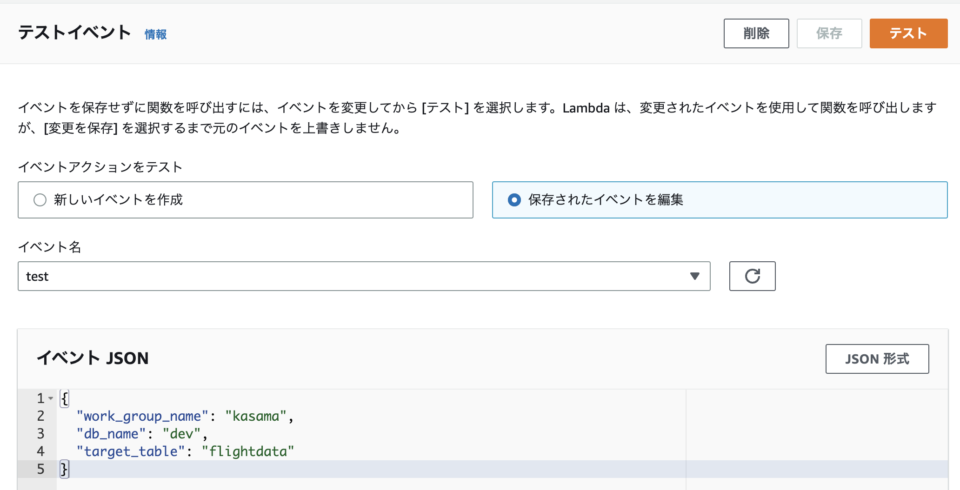The image size is (960, 490).
Task: Click the refresh events list icon
Action: 752,276
